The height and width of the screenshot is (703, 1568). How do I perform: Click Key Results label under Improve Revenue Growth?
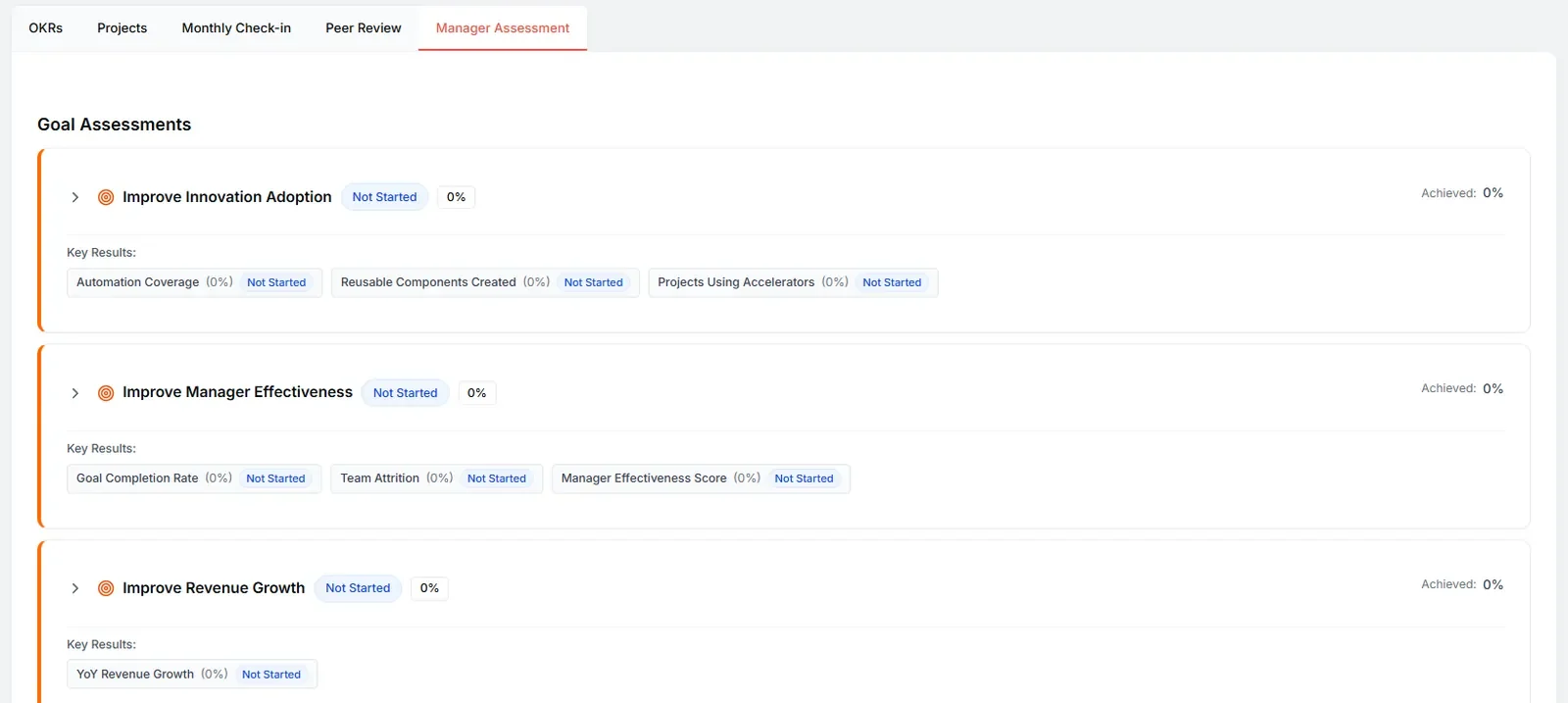point(101,644)
